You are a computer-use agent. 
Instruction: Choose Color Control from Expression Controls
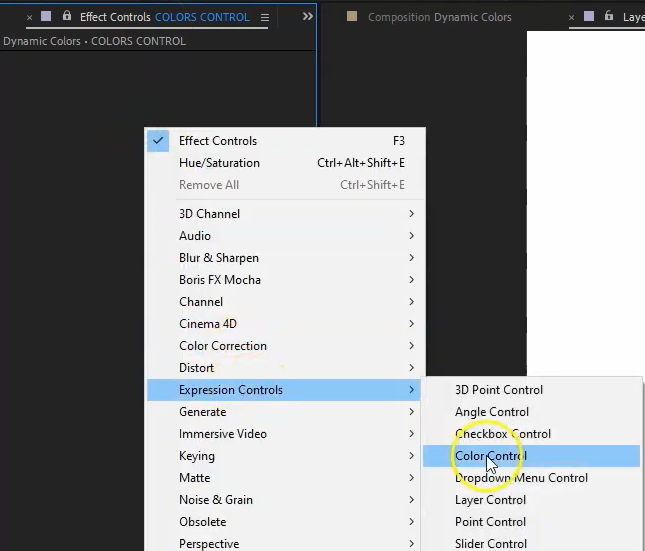(490, 456)
